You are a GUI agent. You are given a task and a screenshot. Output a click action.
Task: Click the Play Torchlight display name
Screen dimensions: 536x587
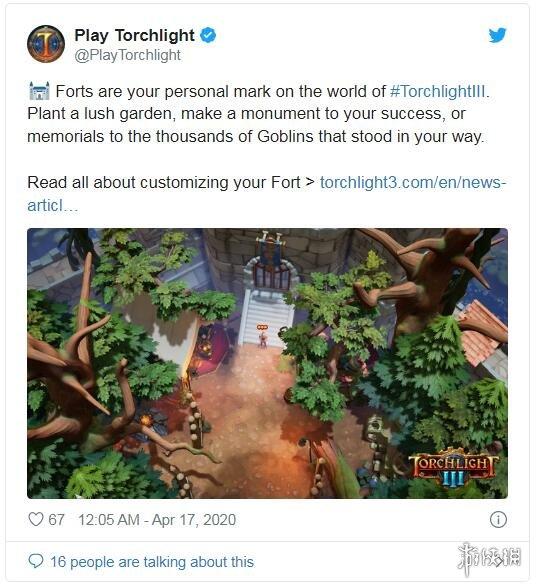pos(134,35)
